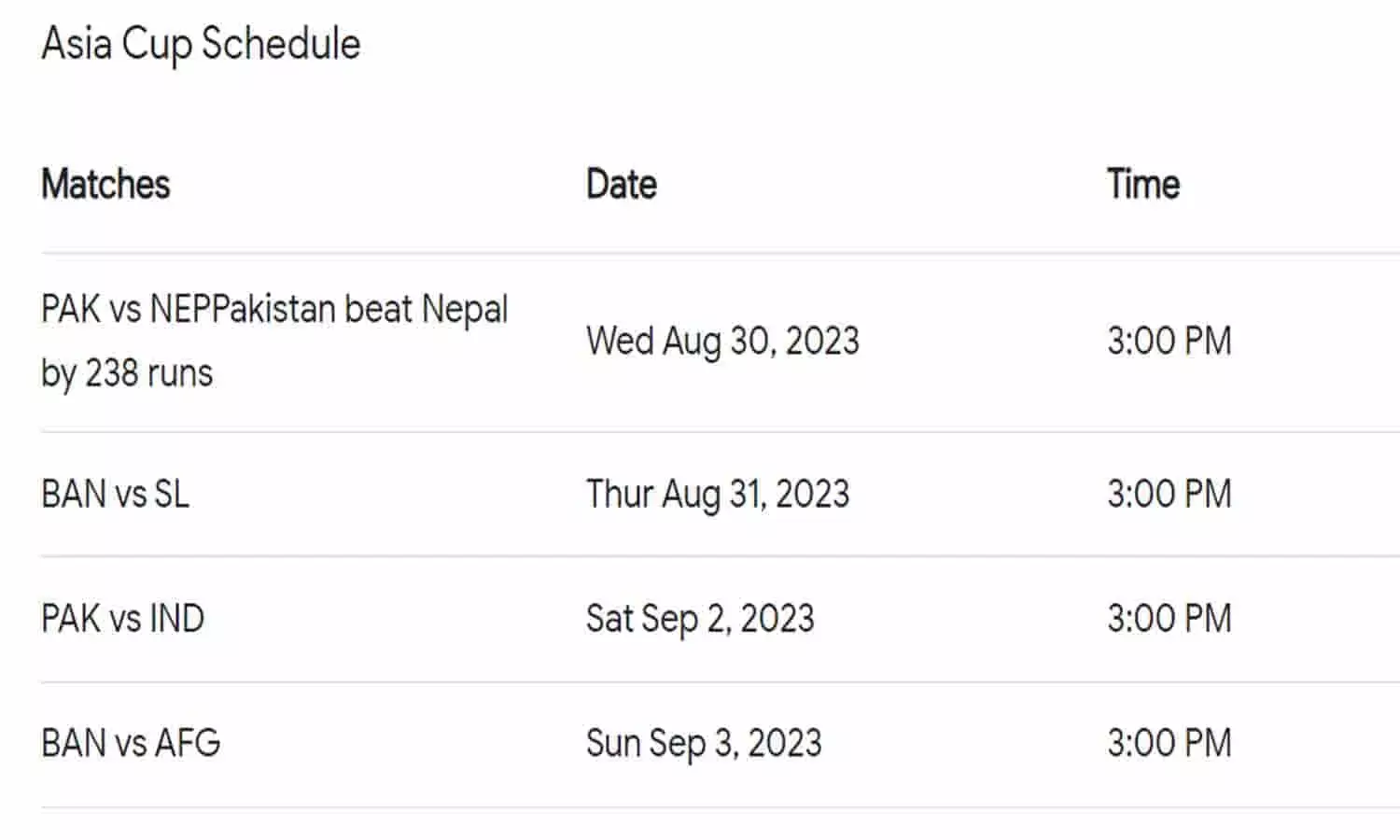Click the Time column header
1400x840 pixels.
click(1143, 184)
